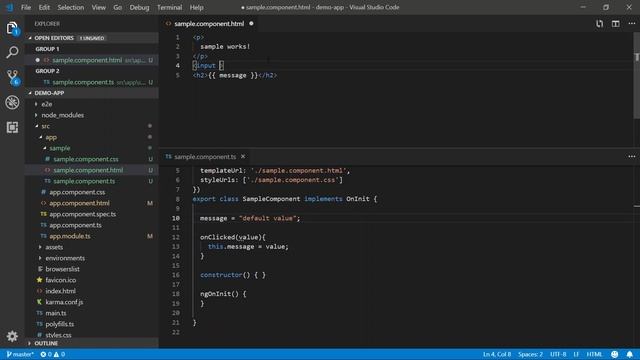This screenshot has width=640, height=360.
Task: Click line 10 message default value code
Action: 250,218
